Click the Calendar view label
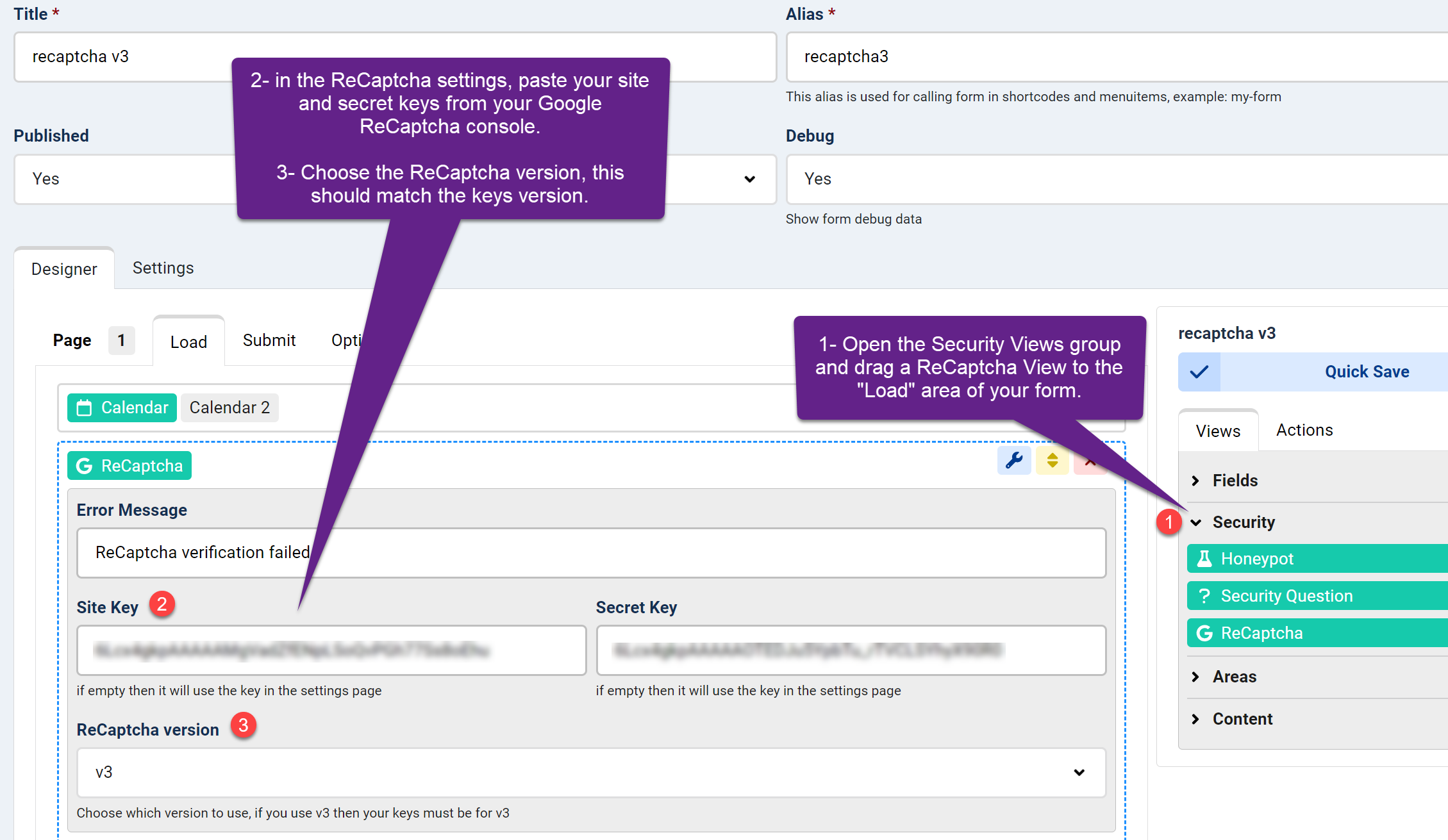1448x840 pixels. click(122, 408)
